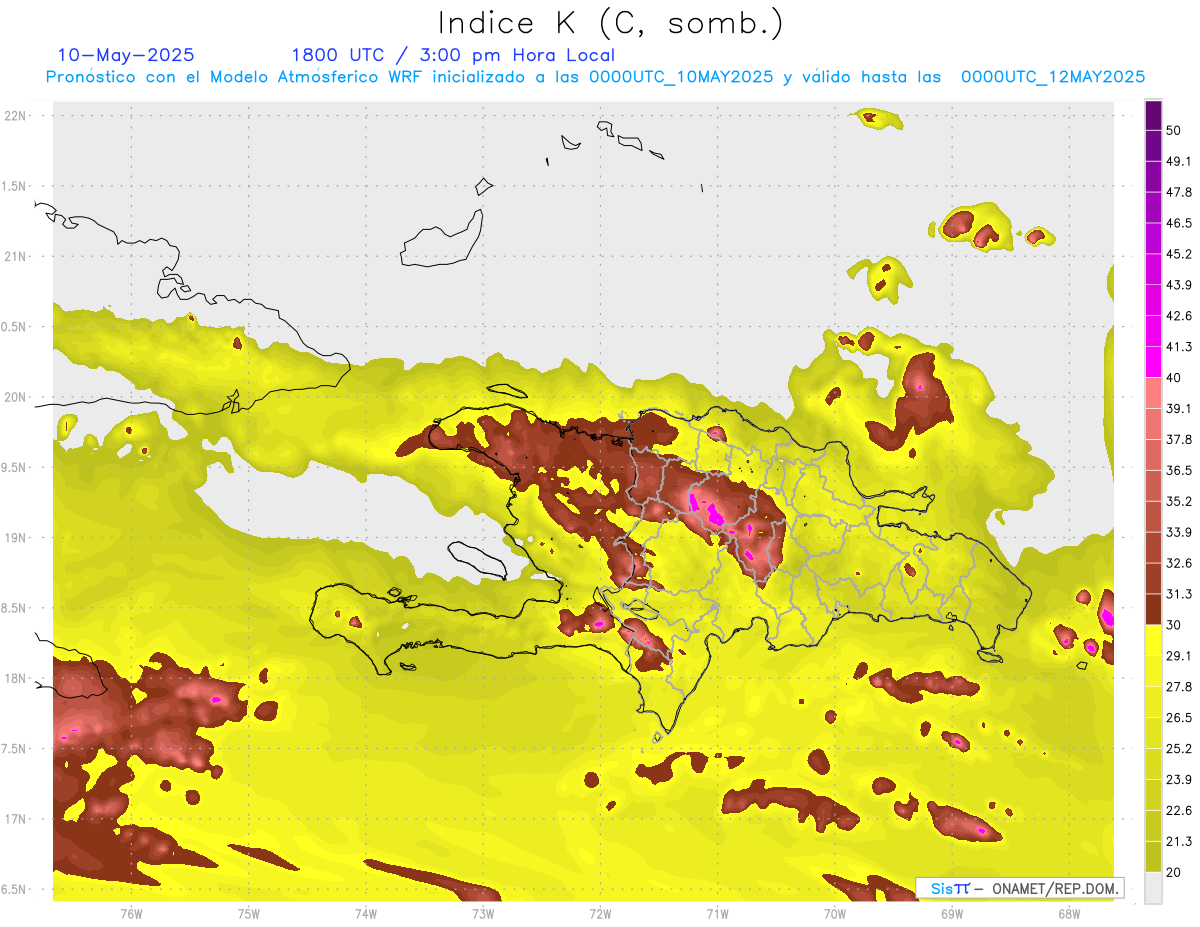Screen dimensions: 1200x927
Task: Select the dark purple swatch topping the color scale
Action: pyautogui.click(x=1153, y=116)
